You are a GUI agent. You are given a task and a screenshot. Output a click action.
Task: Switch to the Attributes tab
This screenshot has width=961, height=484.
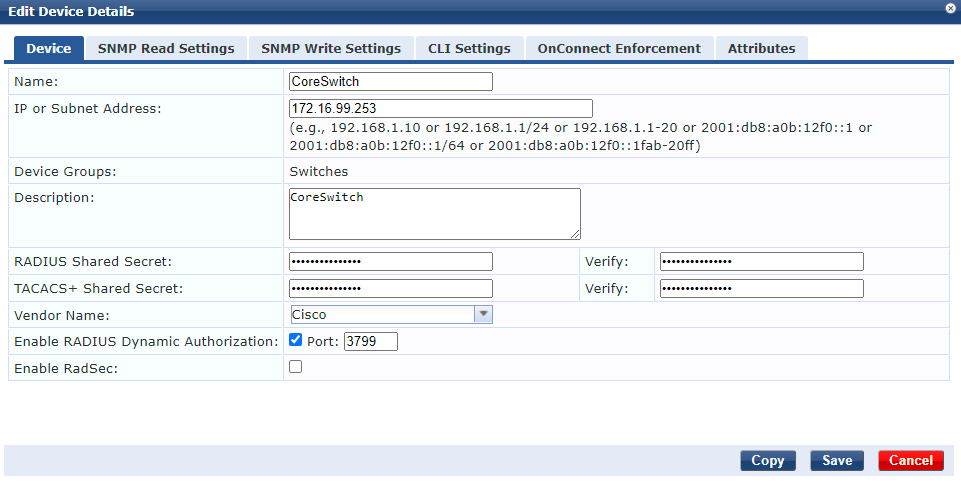[761, 48]
